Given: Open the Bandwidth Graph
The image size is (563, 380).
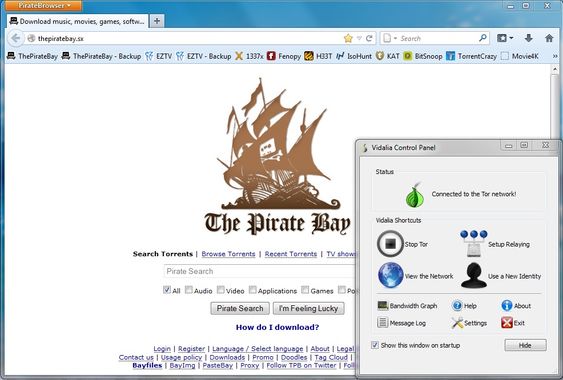Looking at the screenshot, I should pos(407,306).
